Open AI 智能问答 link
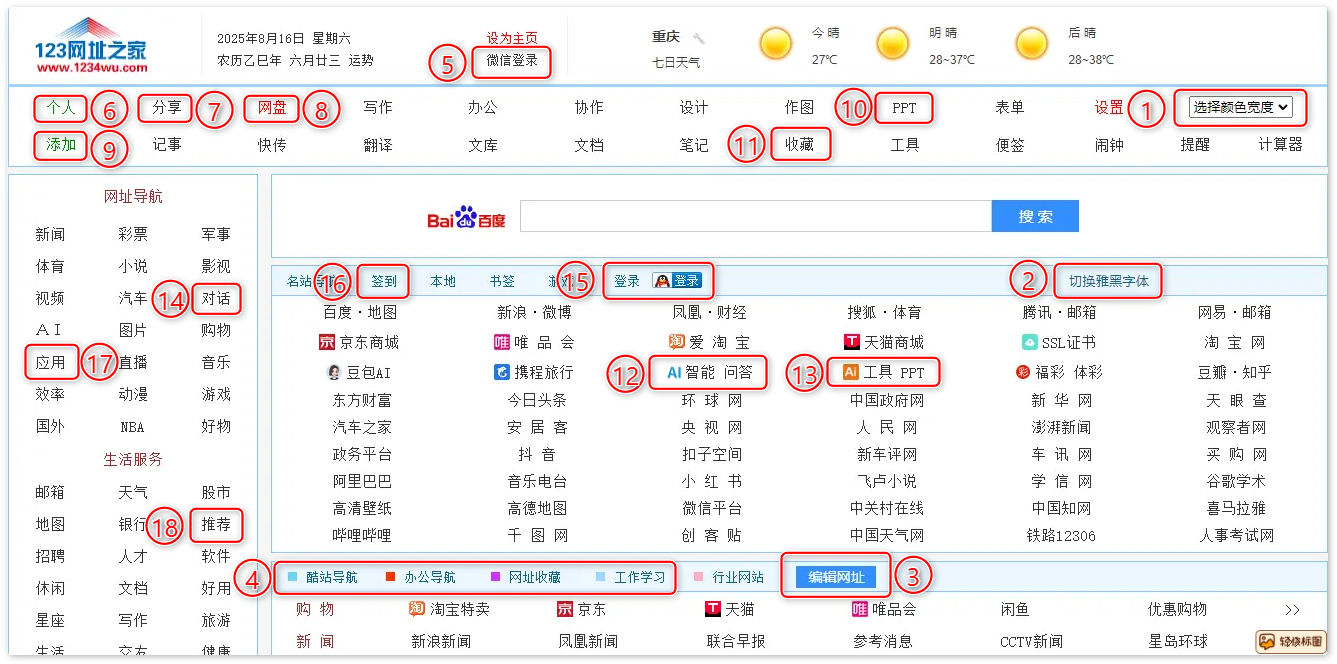 (709, 372)
